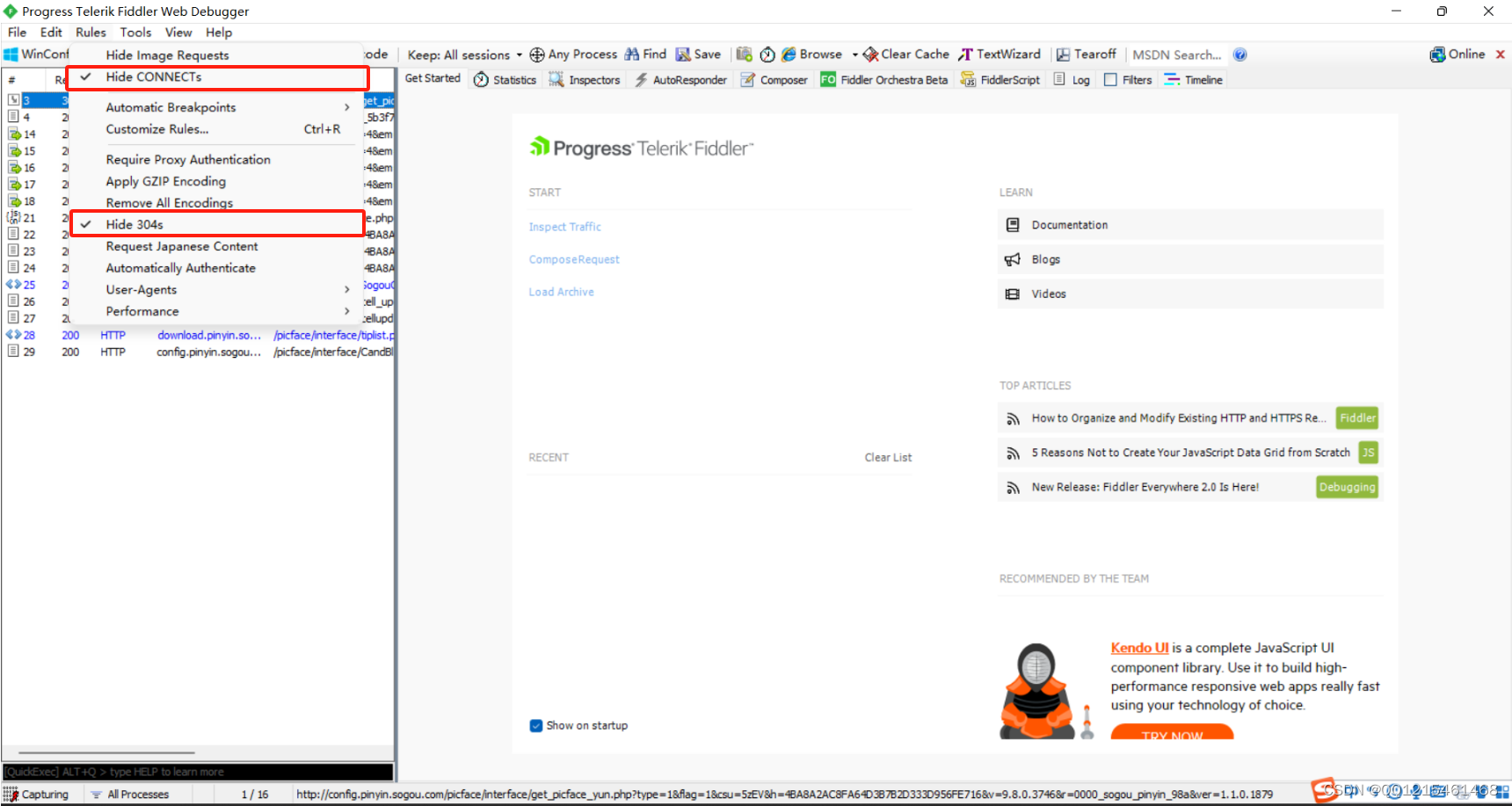Open the Tools menu
The image size is (1512, 806).
coord(135,33)
